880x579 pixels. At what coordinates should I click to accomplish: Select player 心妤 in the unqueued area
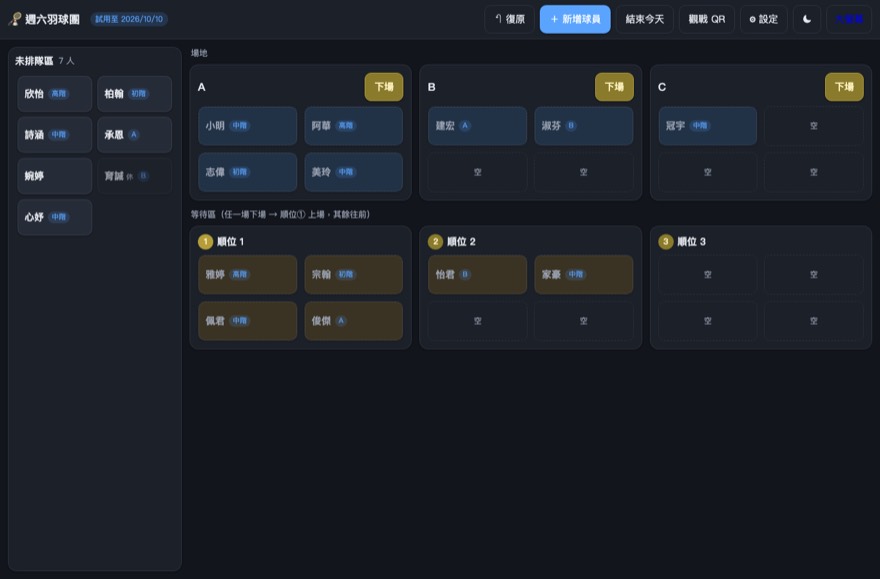tap(54, 217)
